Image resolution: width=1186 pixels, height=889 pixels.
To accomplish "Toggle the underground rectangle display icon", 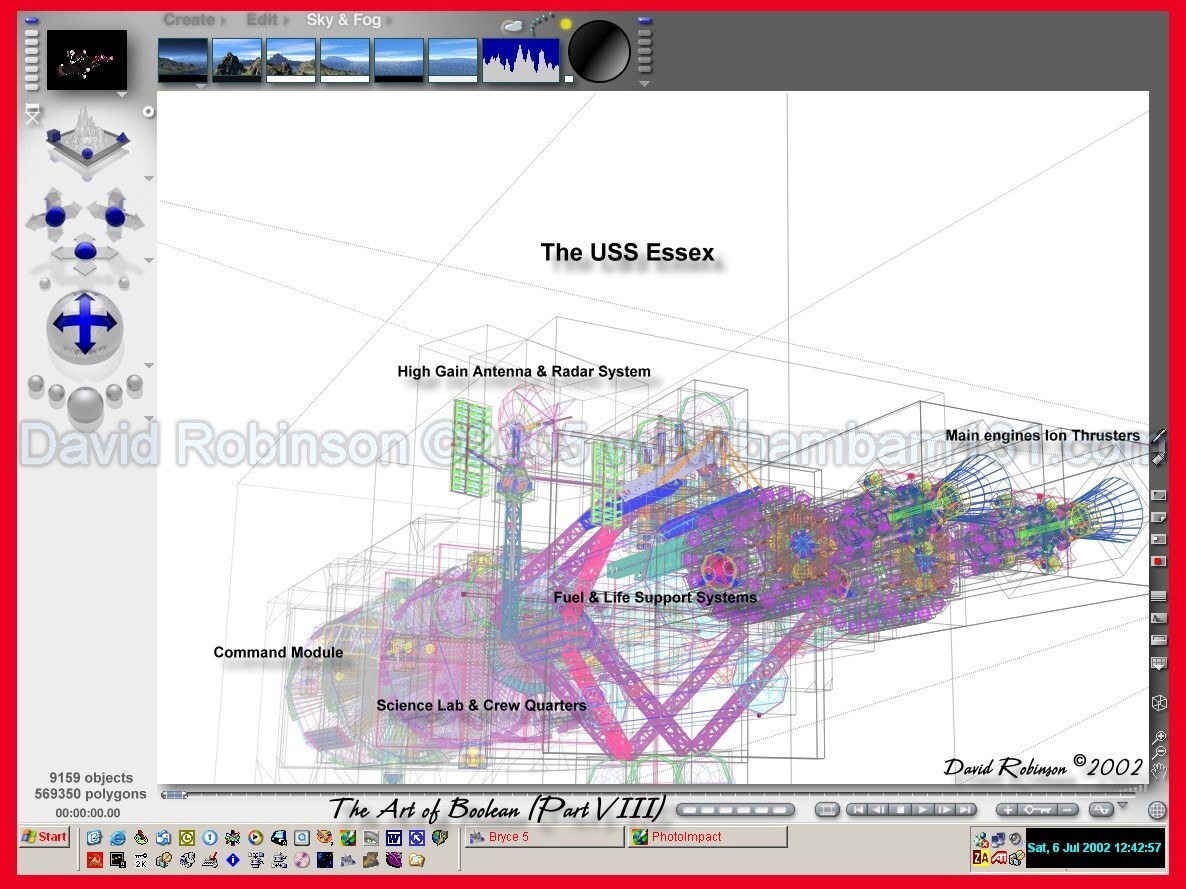I will click(1158, 640).
